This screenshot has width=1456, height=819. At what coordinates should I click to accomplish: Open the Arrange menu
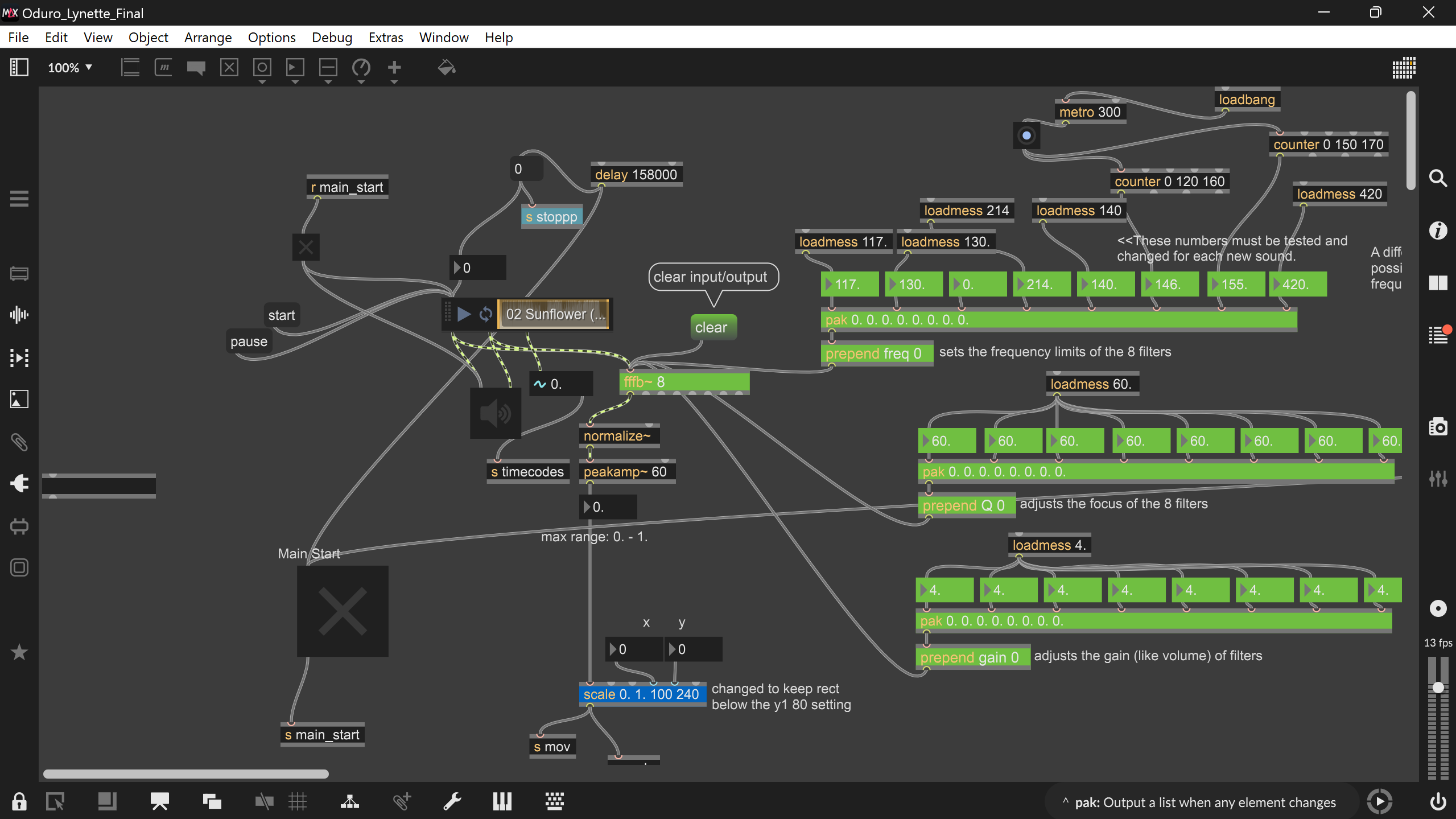coord(208,38)
